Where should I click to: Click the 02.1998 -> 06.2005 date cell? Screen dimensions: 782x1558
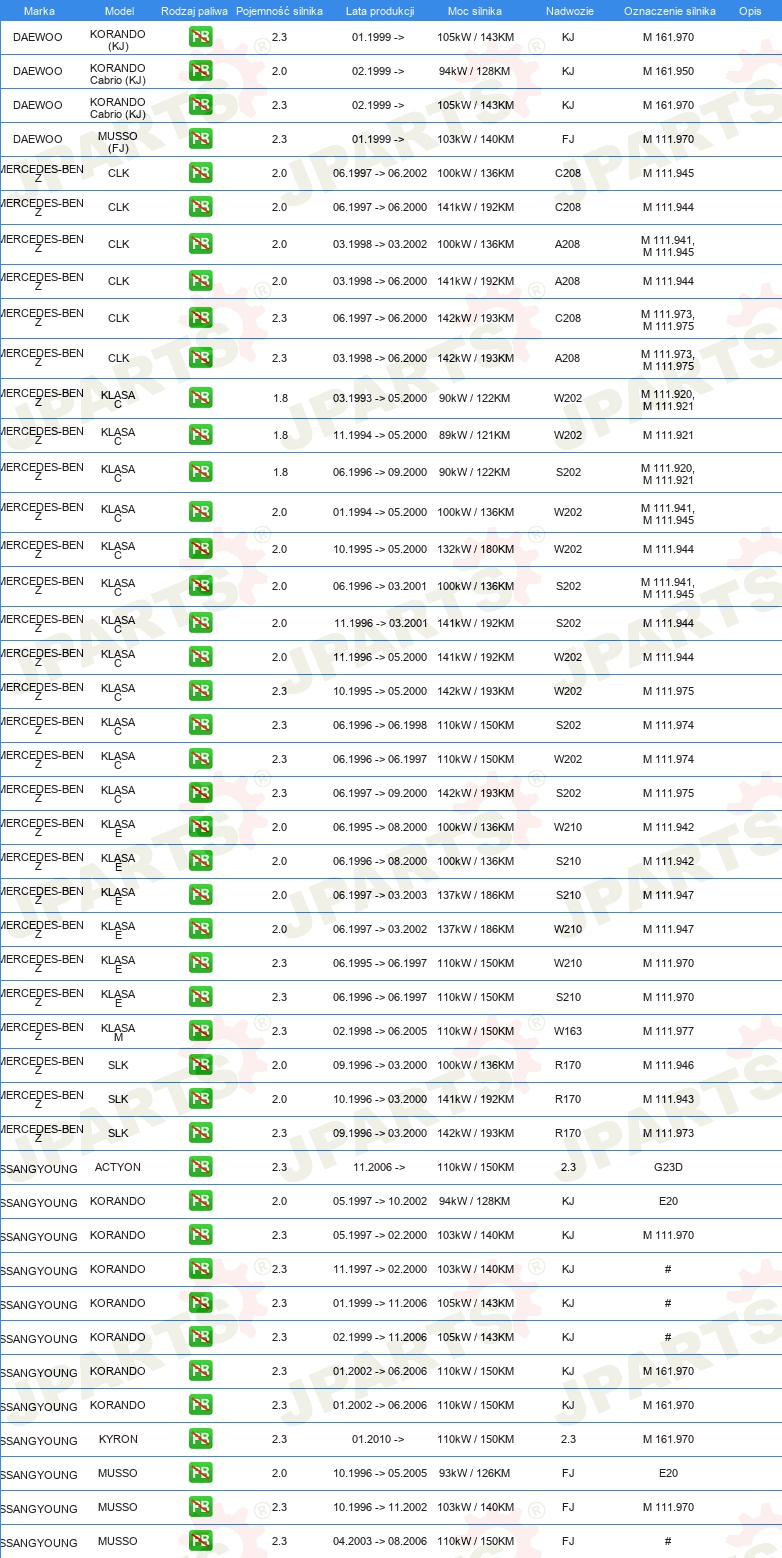tap(380, 1031)
